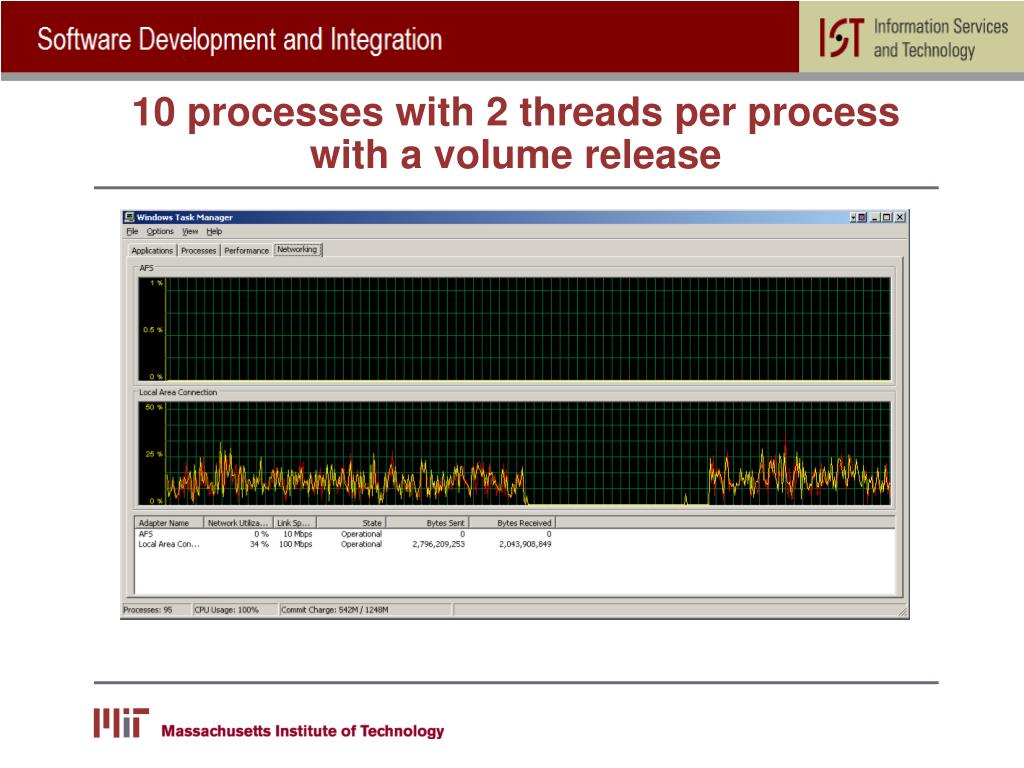Click bytes received value 2,043,908,849
The height and width of the screenshot is (768, 1024).
[525, 544]
